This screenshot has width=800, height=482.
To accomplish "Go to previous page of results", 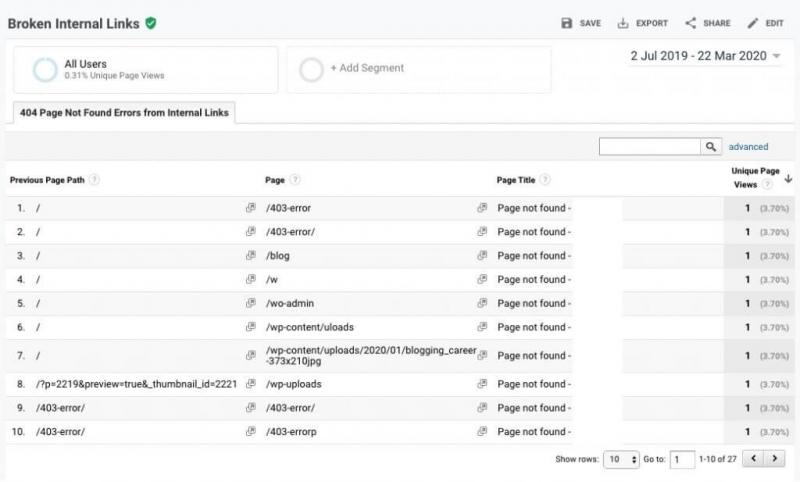I will pos(755,459).
